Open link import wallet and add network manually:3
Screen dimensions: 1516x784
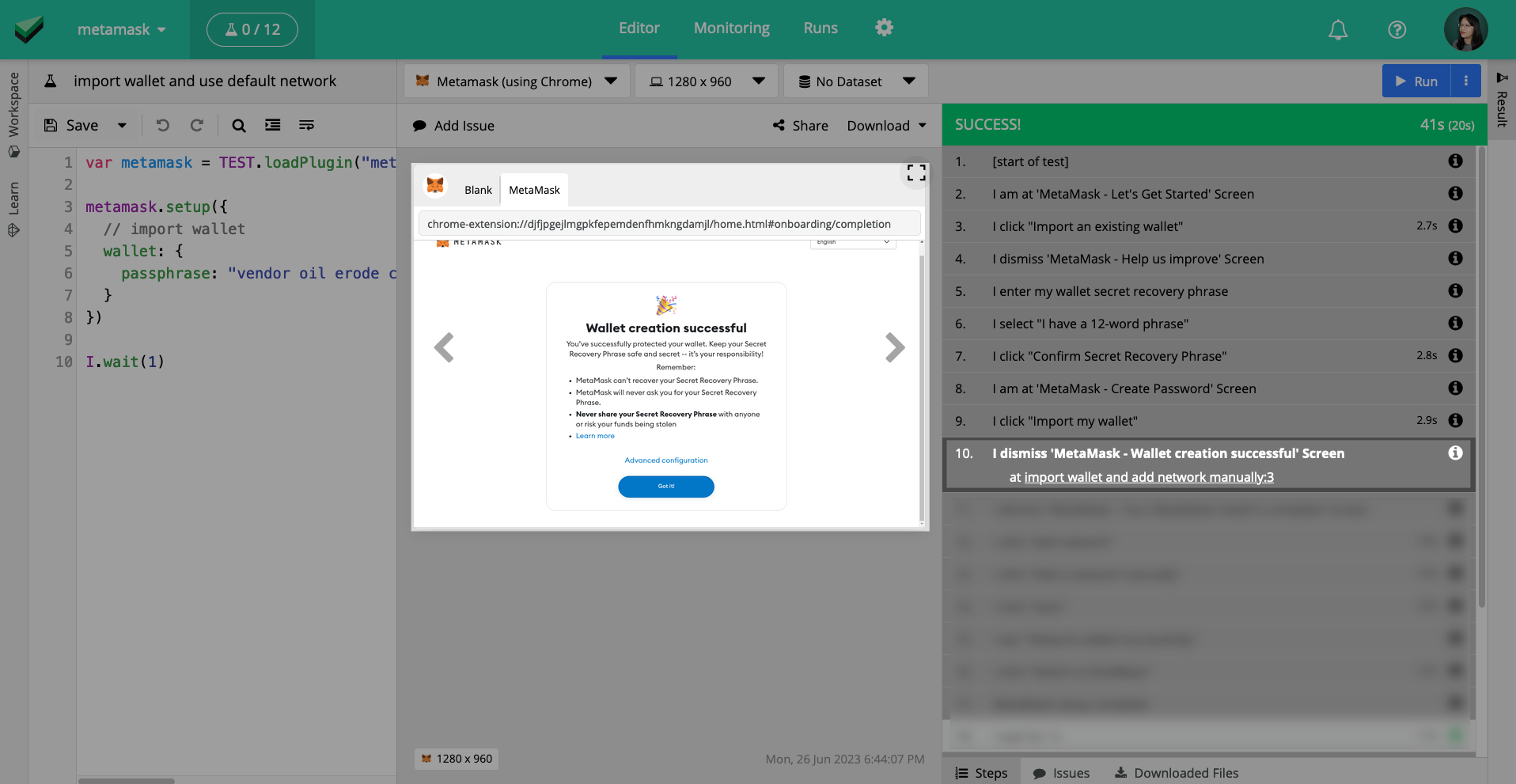pos(1149,477)
